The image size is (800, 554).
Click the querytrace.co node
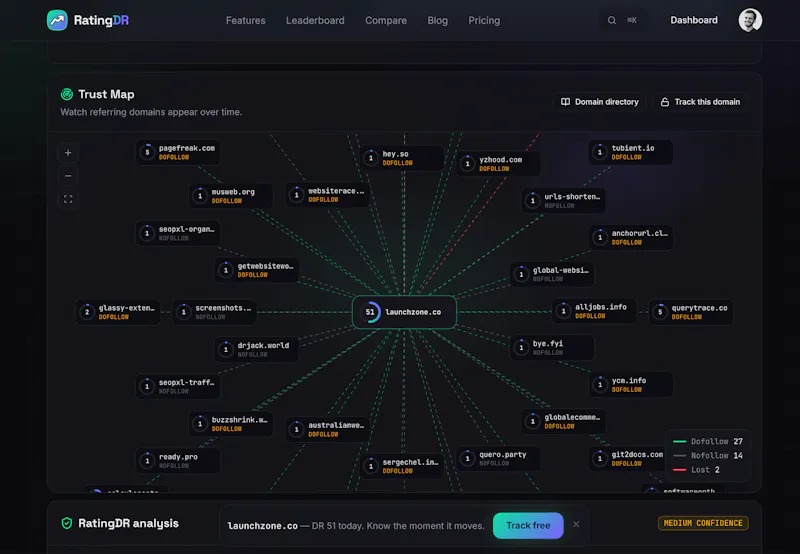click(691, 312)
